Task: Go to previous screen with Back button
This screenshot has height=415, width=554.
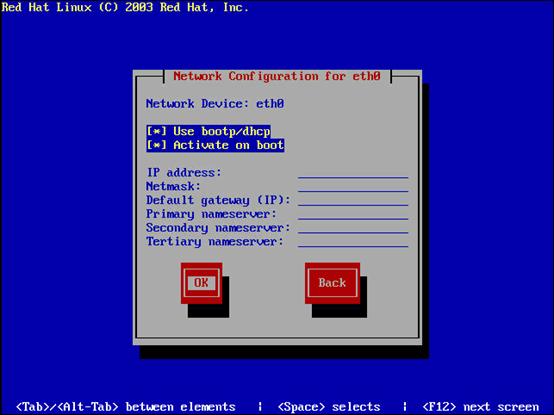Action: pos(332,283)
